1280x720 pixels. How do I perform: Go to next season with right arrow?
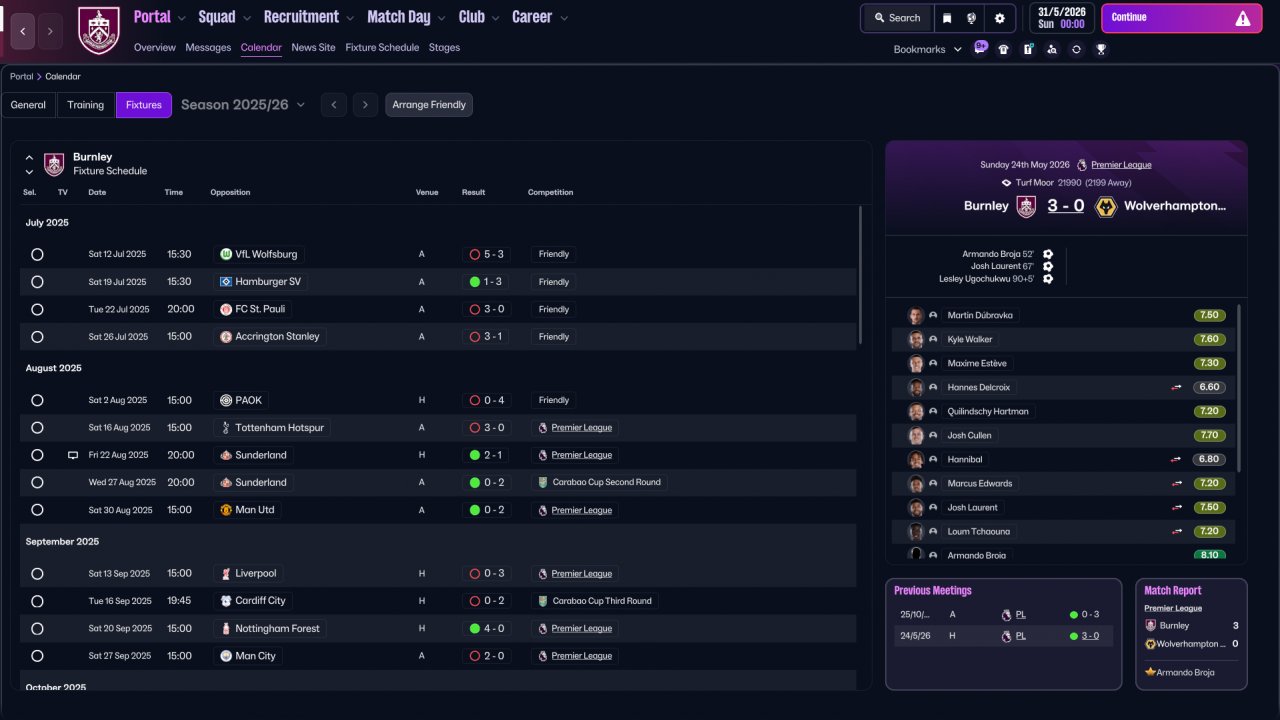[x=365, y=105]
